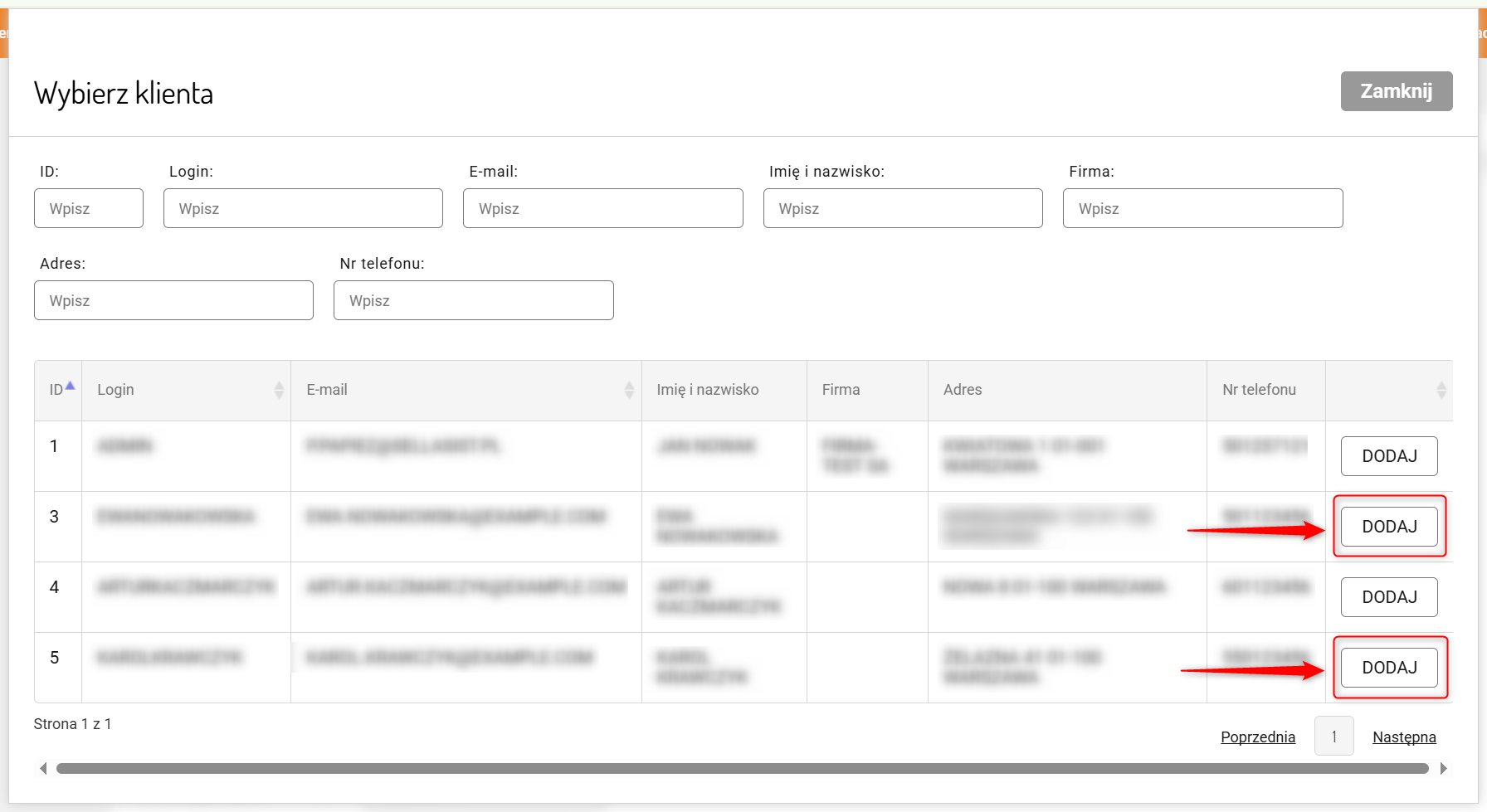Viewport: 1487px width, 812px height.
Task: Click the Login filter text box
Action: pyautogui.click(x=303, y=208)
